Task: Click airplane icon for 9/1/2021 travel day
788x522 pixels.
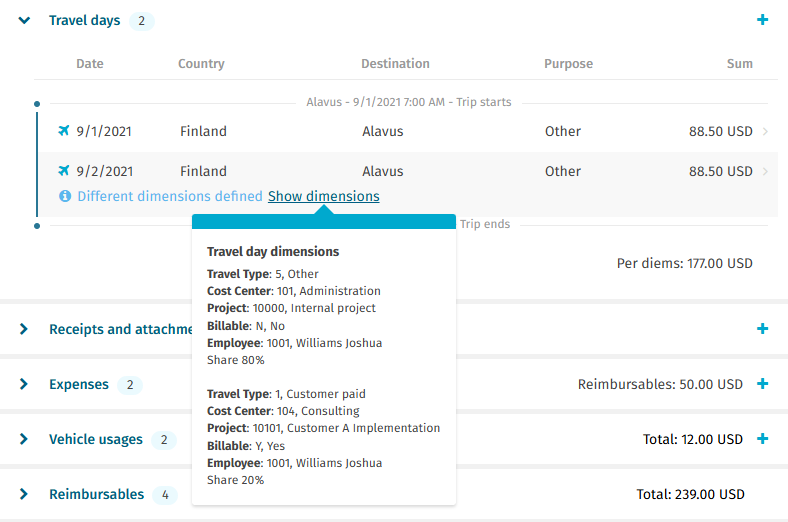Action: point(65,131)
